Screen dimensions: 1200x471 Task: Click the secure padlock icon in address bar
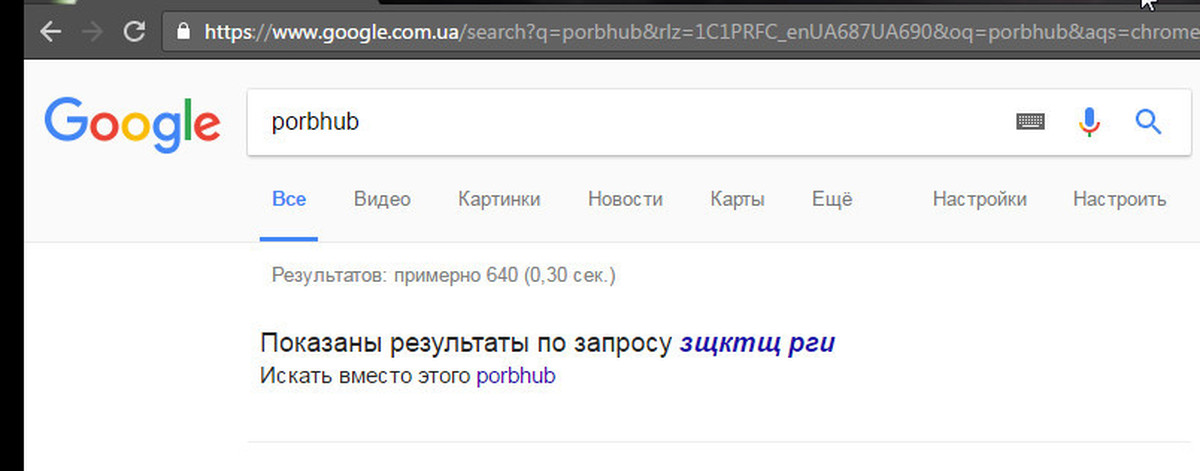click(182, 31)
